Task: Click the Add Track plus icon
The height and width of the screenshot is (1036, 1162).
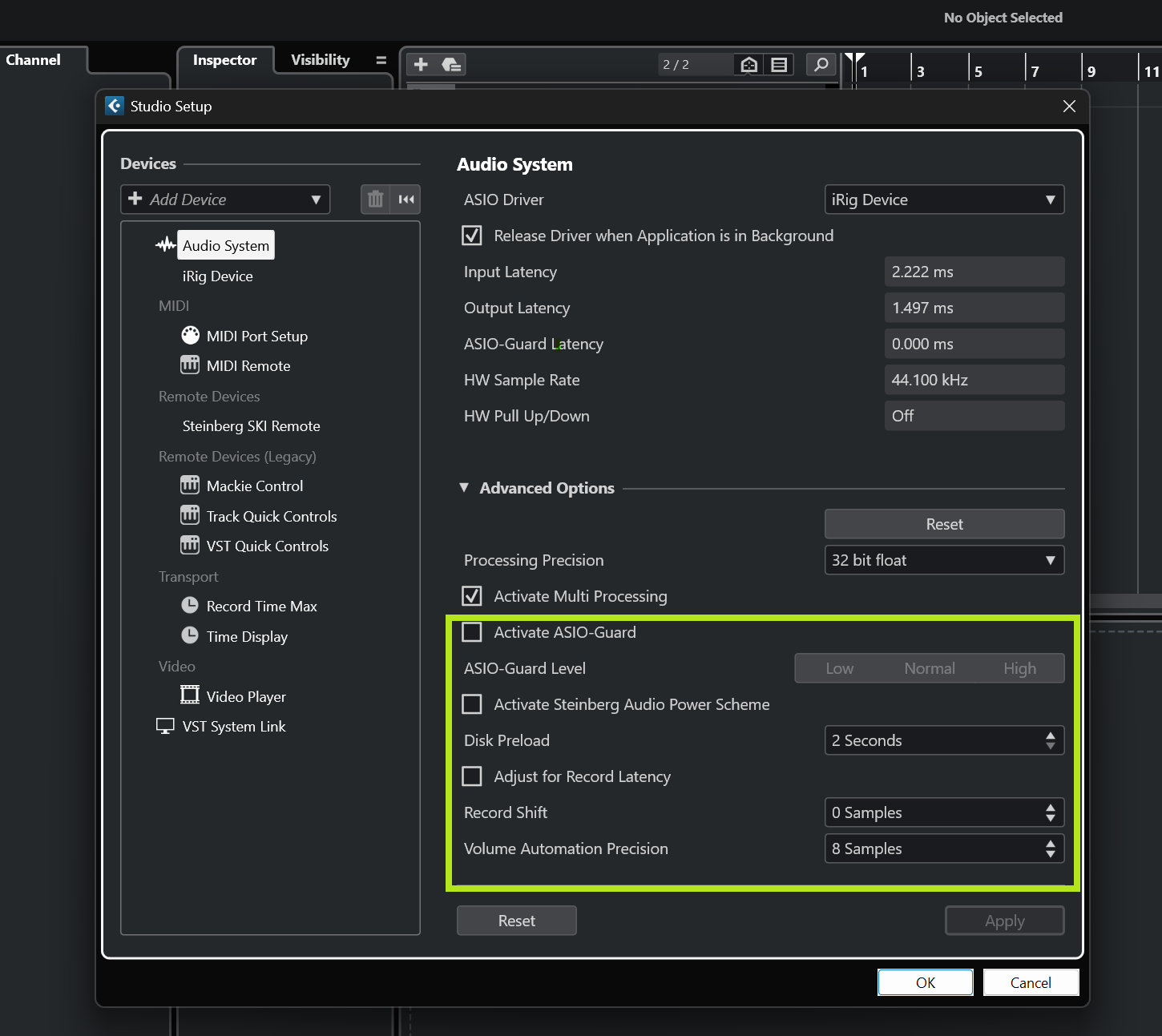Action: click(422, 64)
